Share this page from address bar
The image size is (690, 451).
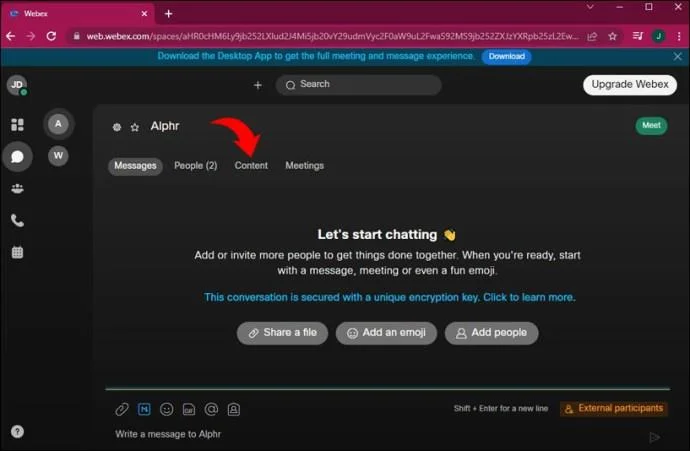coord(592,36)
